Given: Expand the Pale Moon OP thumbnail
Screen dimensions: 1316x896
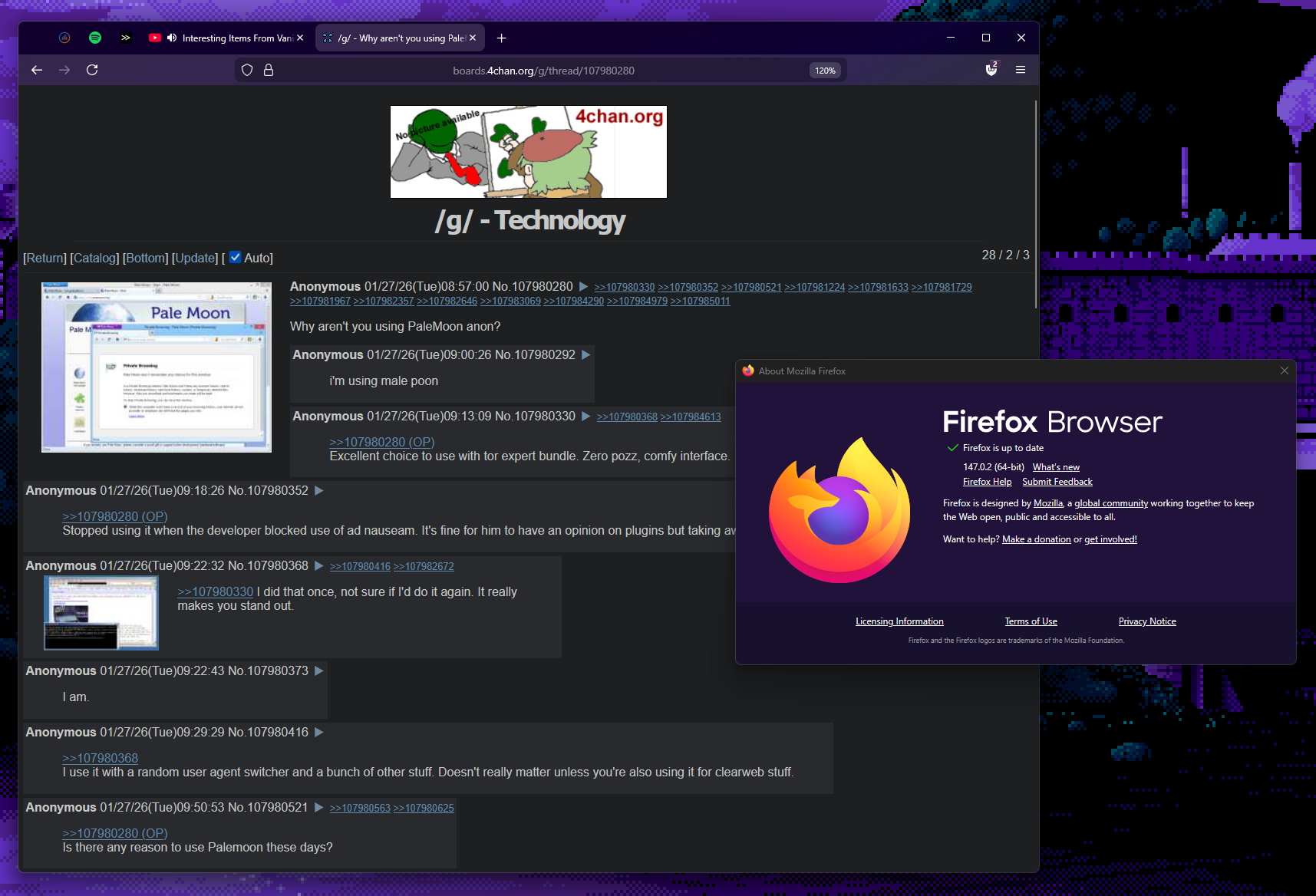Looking at the screenshot, I should coord(157,367).
